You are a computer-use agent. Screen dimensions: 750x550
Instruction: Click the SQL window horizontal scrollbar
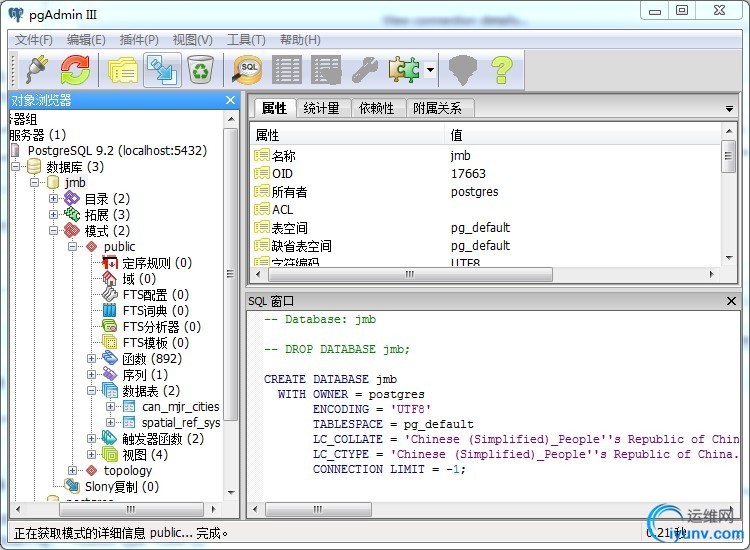318,509
